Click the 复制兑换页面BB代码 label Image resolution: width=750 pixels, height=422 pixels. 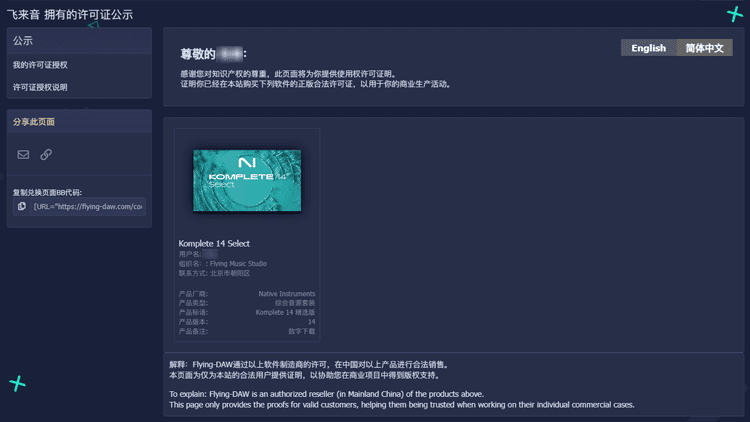tap(47, 192)
